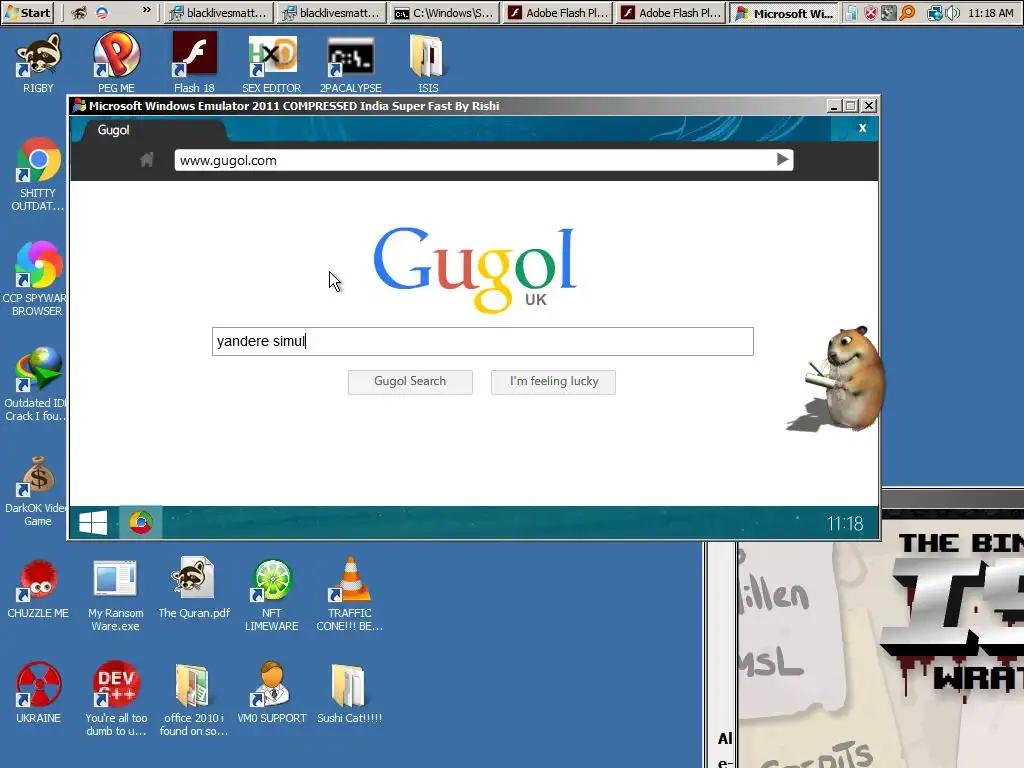Screen dimensions: 1024x768
Task: Click the home icon beside address bar
Action: tap(146, 160)
